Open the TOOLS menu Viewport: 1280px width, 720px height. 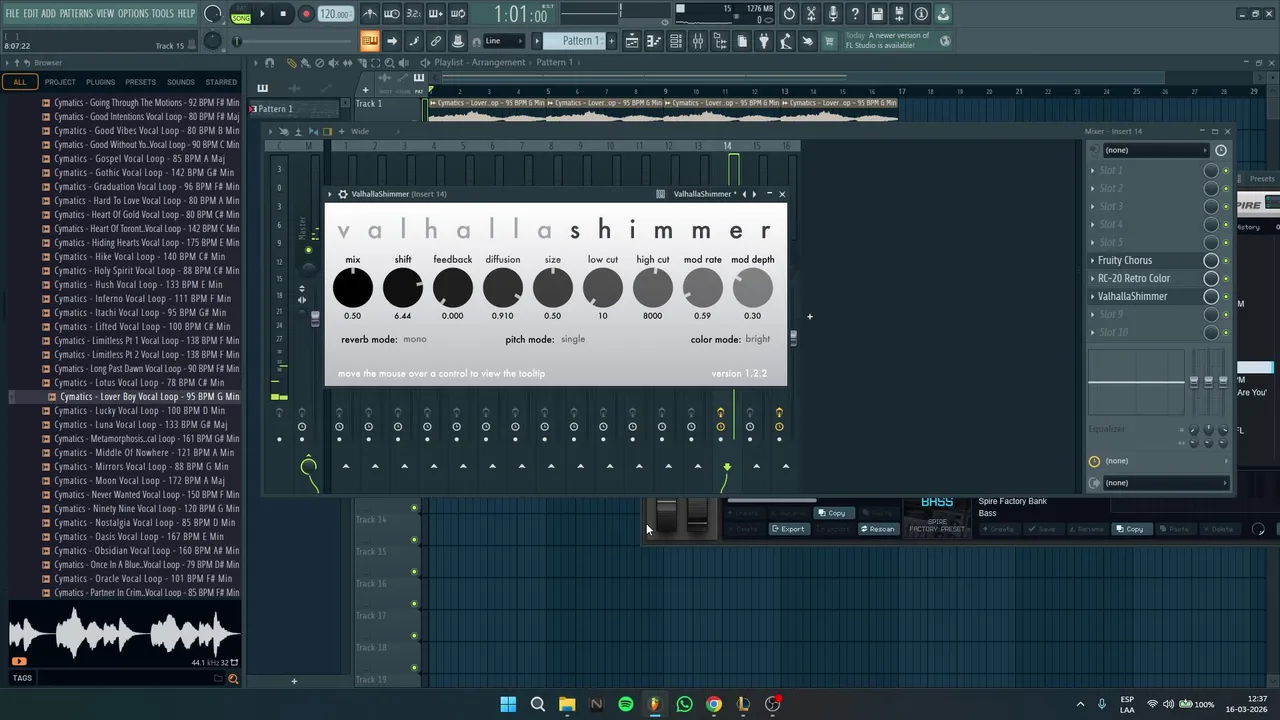[162, 14]
